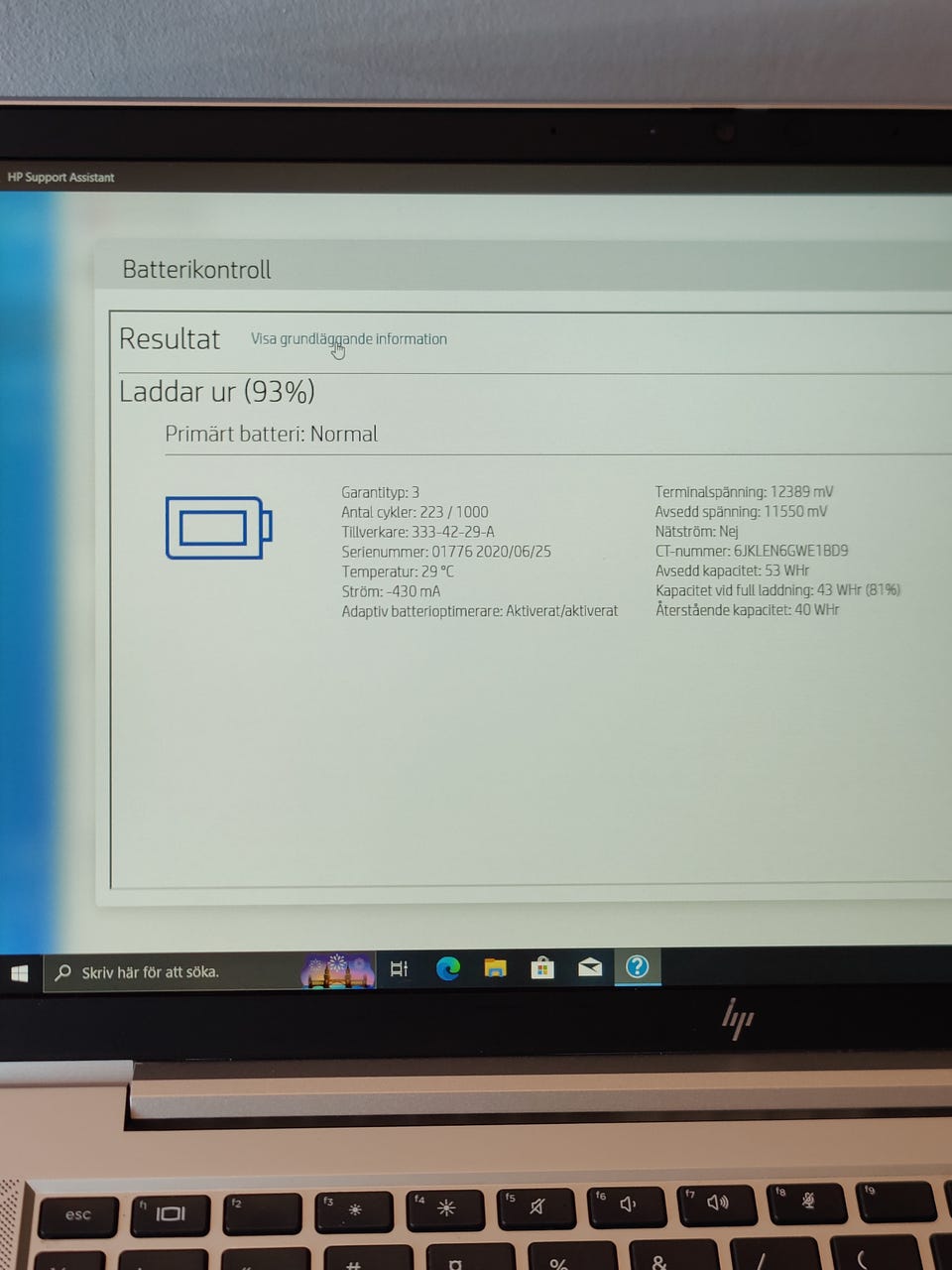Screen dimensions: 952x1270
Task: Select Avsedd kapacitet: 53 WHr
Action: tap(732, 571)
